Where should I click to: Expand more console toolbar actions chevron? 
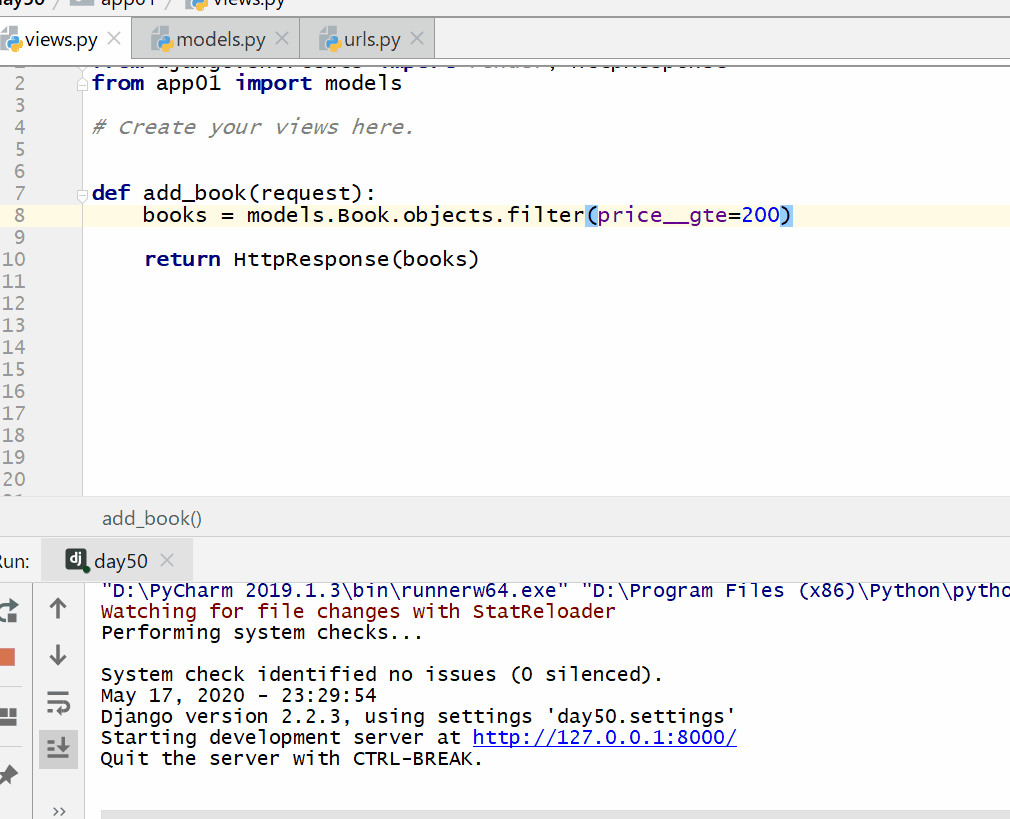click(58, 810)
